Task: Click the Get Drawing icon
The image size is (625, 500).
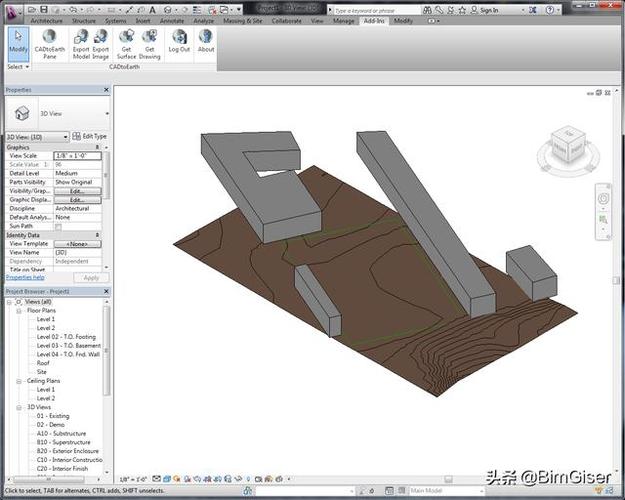Action: (150, 37)
